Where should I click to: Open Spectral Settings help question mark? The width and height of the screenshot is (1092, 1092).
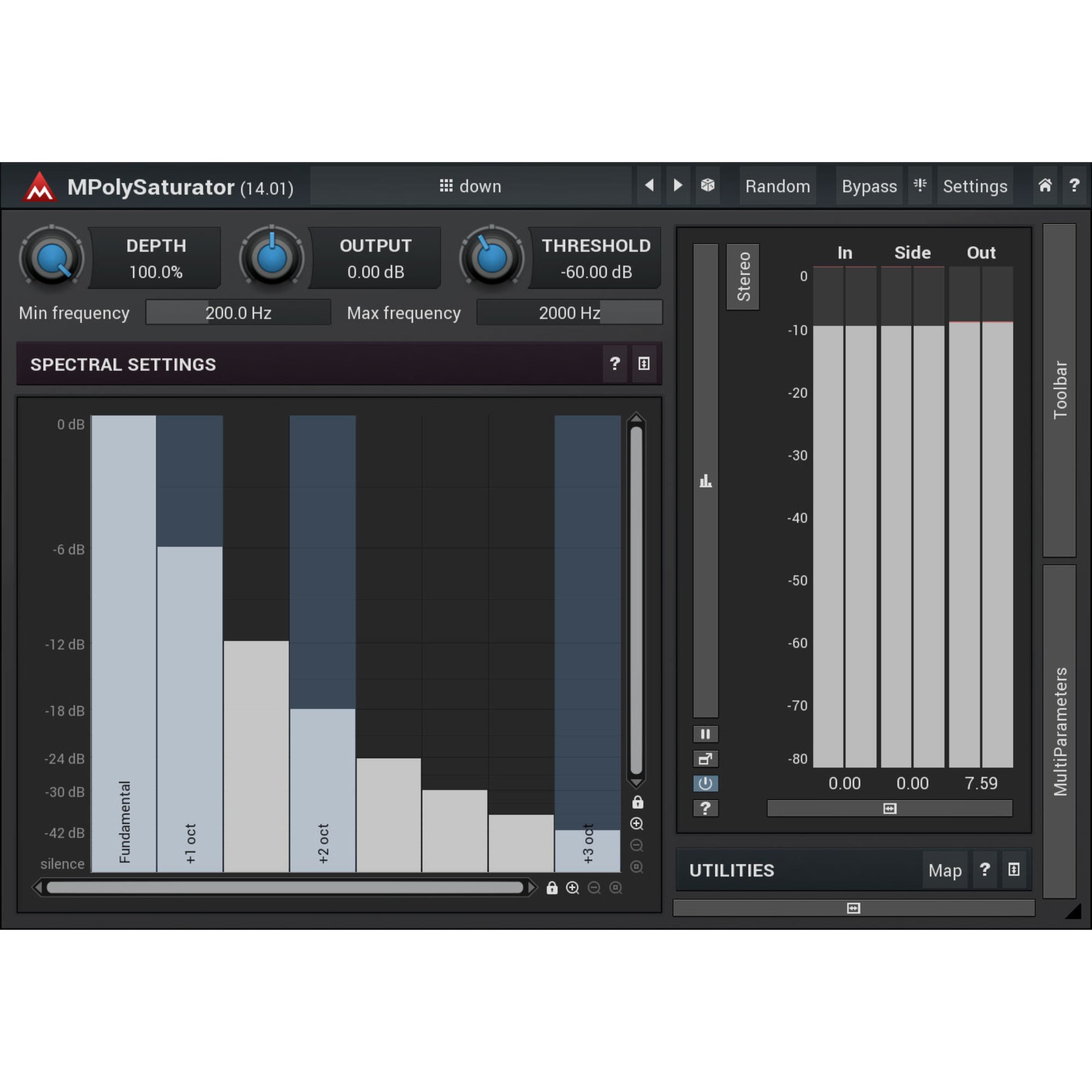pos(615,364)
